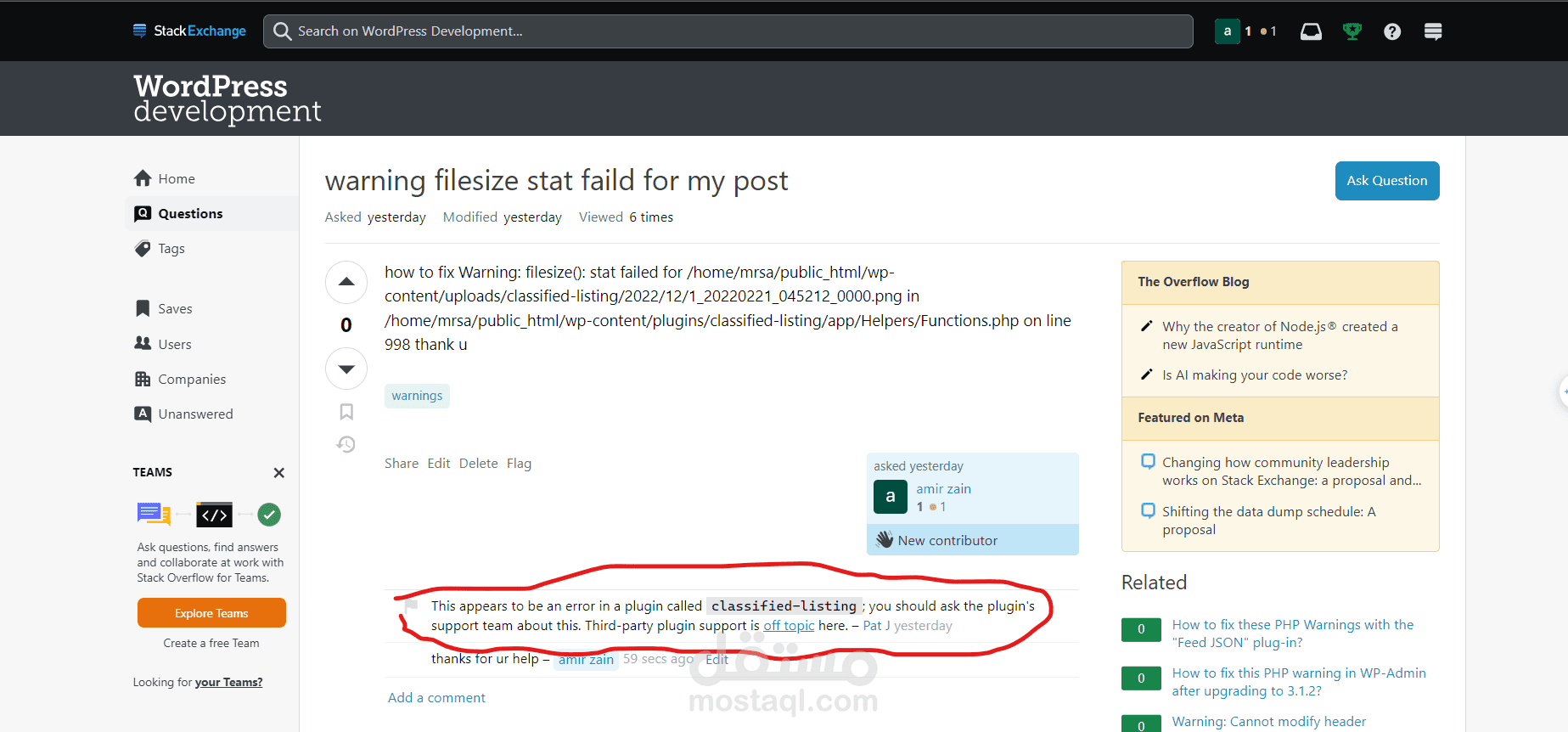
Task: Open Pat J's profile from the comment
Action: [x=876, y=626]
